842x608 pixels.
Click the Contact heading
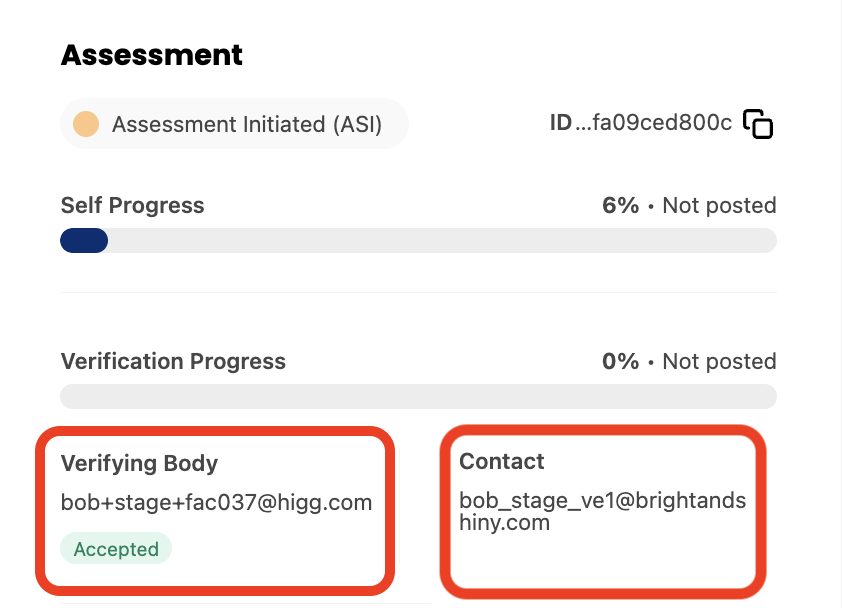point(502,461)
